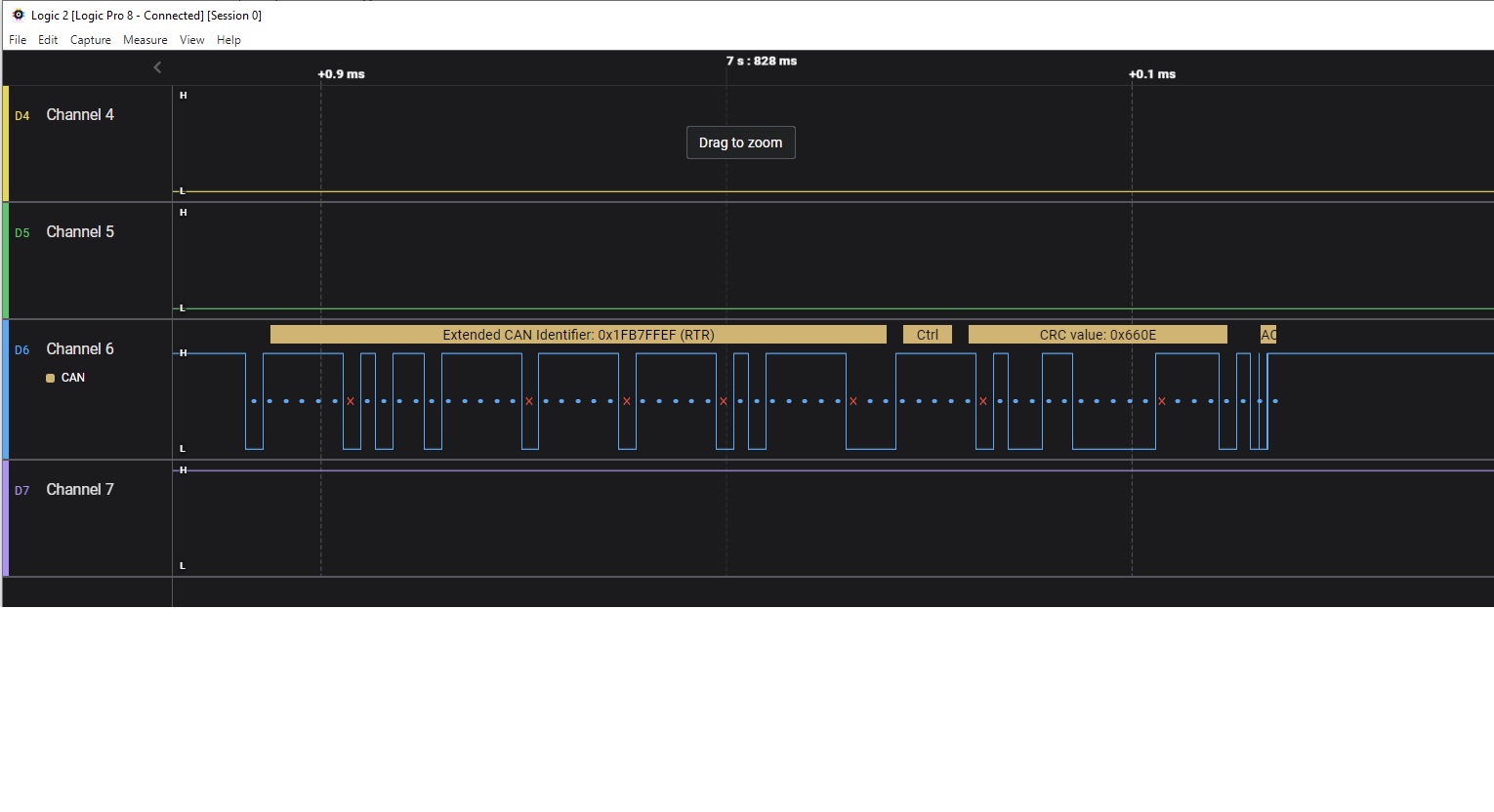This screenshot has width=1494, height=812.
Task: Open the Measure menu
Action: click(x=145, y=40)
